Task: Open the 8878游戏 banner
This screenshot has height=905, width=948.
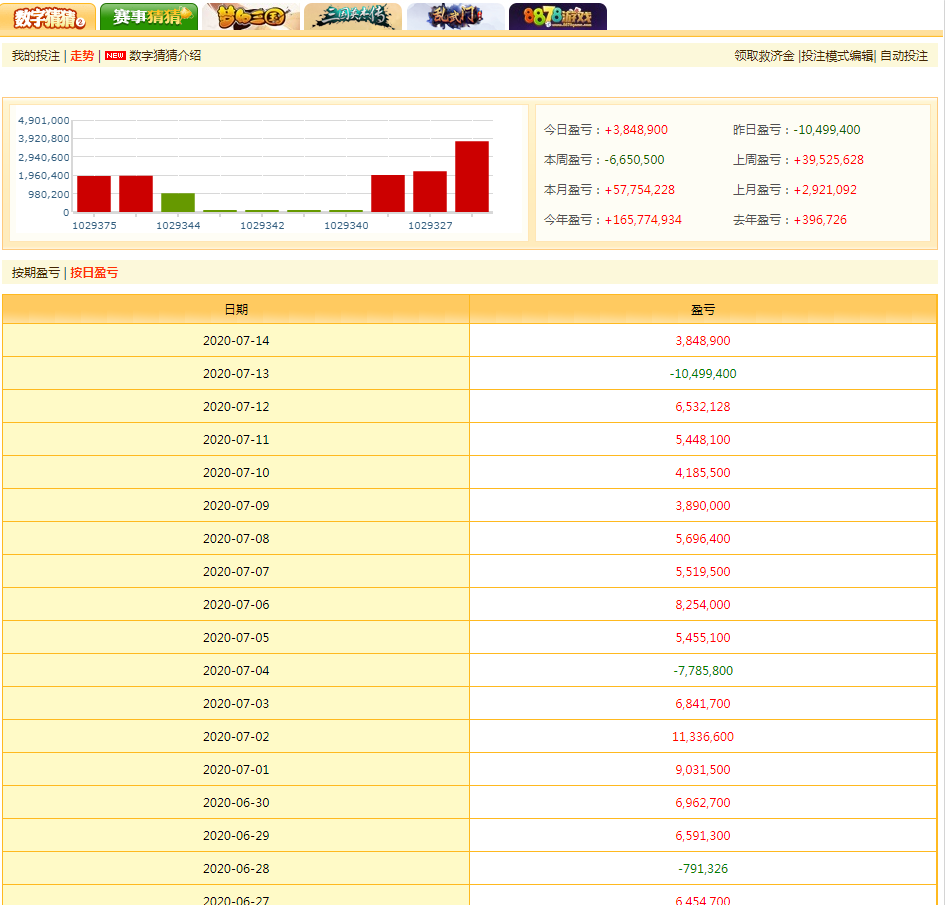Action: pos(557,17)
